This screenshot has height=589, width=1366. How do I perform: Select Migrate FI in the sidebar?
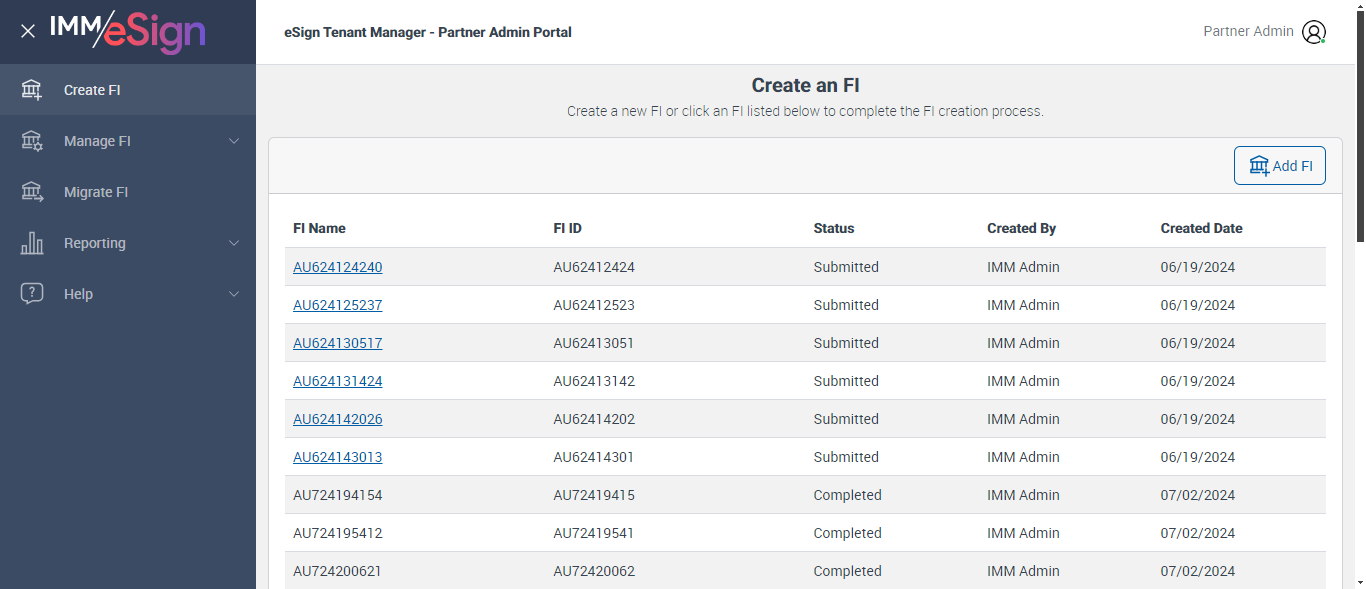pyautogui.click(x=96, y=192)
